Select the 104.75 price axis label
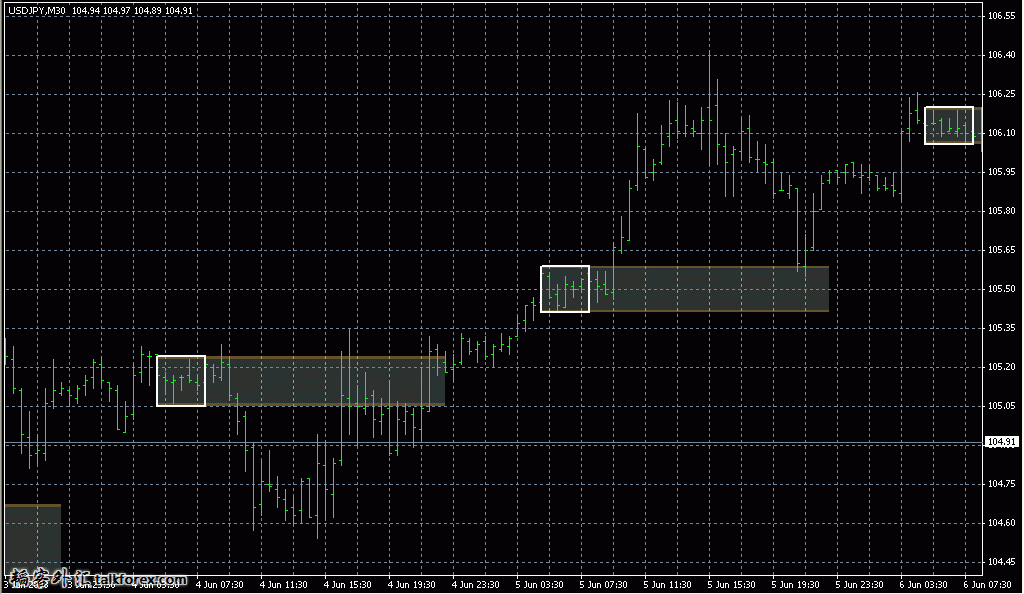Viewport: 1024px width, 594px height. [1001, 484]
